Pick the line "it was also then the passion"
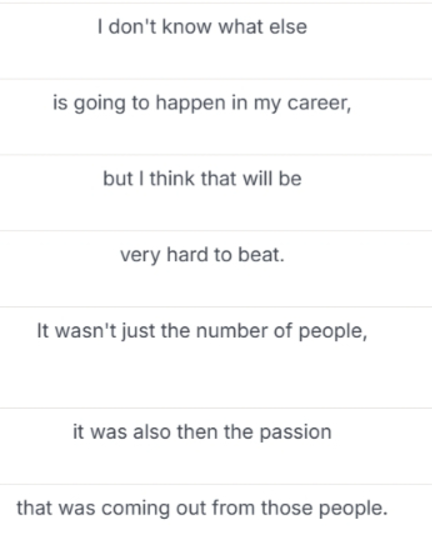This screenshot has height=546, width=432. pyautogui.click(x=216, y=446)
